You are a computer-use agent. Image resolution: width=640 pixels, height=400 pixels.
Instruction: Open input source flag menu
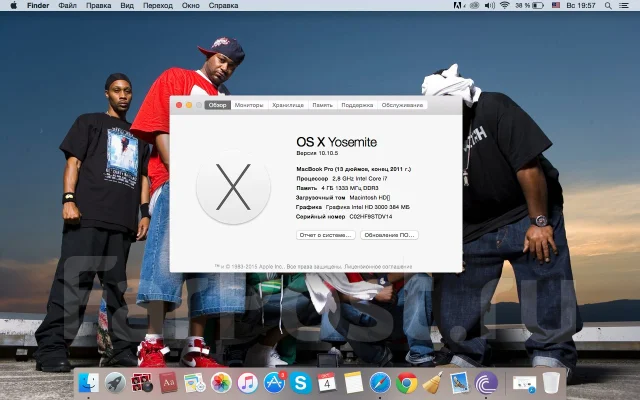[x=556, y=5]
